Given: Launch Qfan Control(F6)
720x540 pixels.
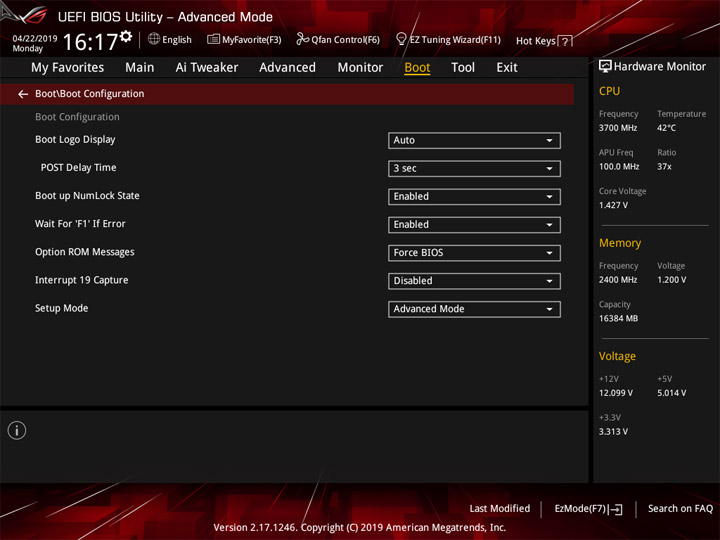Looking at the screenshot, I should coord(345,40).
